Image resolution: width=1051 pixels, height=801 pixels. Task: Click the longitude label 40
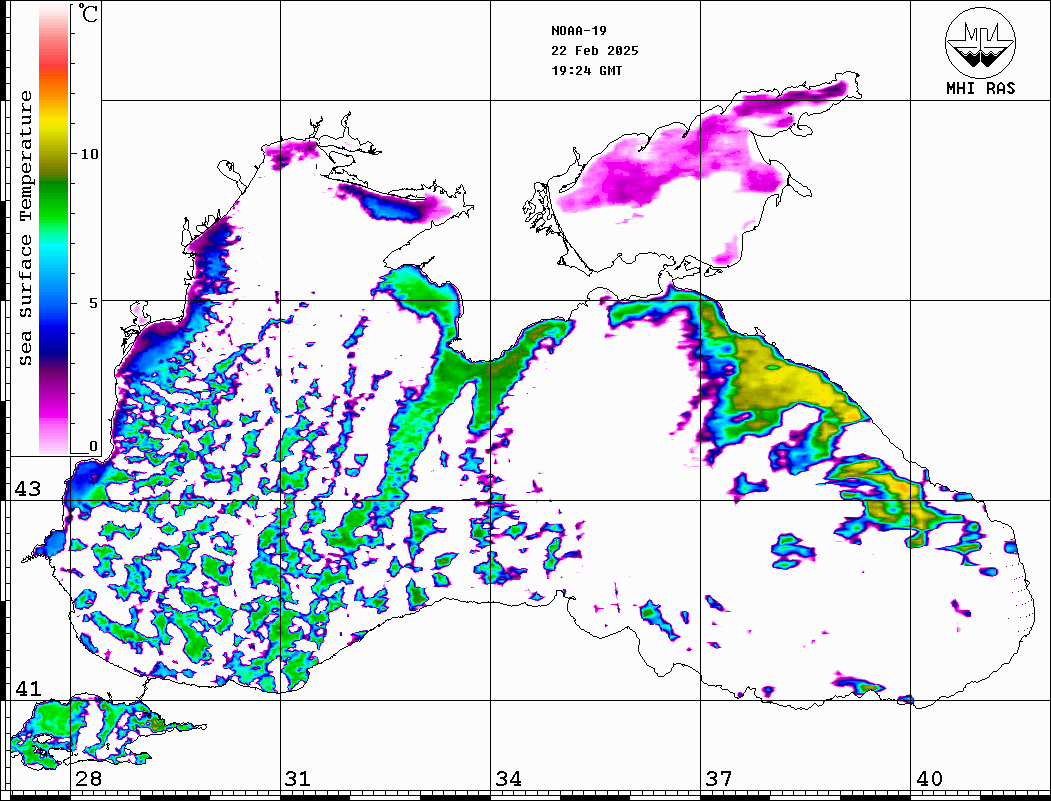[929, 779]
